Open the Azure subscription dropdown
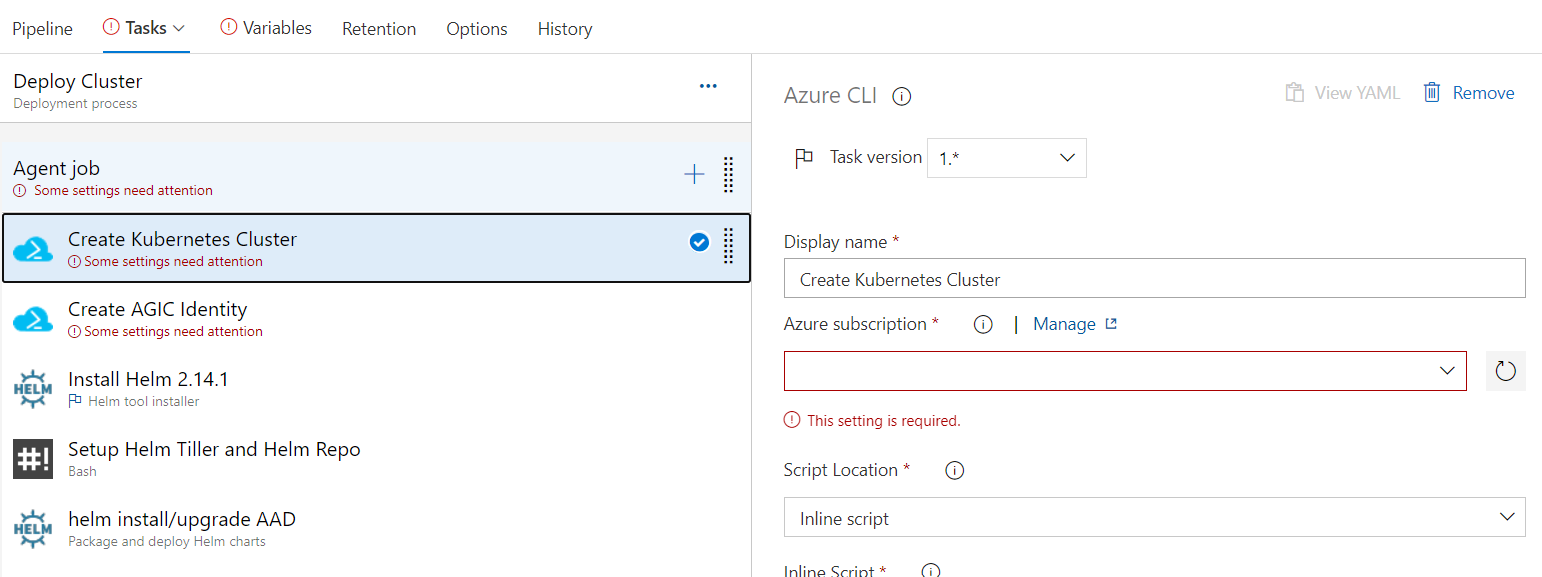The width and height of the screenshot is (1542, 577). point(1125,371)
